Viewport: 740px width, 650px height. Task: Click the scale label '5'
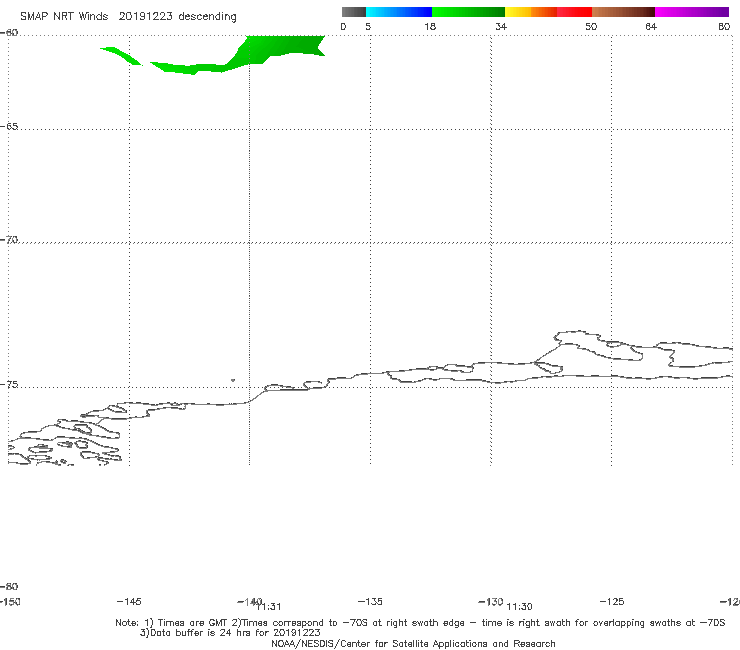(x=368, y=26)
